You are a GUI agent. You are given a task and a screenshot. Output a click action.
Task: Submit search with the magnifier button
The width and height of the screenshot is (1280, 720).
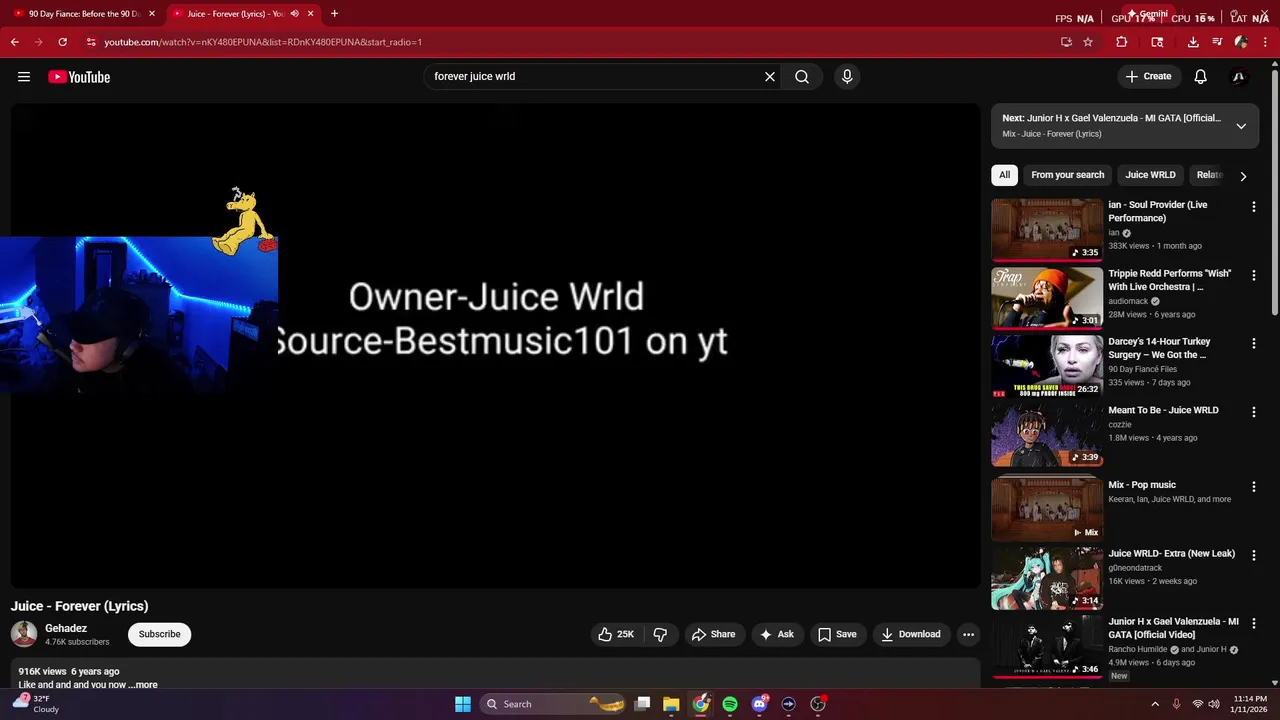pyautogui.click(x=802, y=77)
